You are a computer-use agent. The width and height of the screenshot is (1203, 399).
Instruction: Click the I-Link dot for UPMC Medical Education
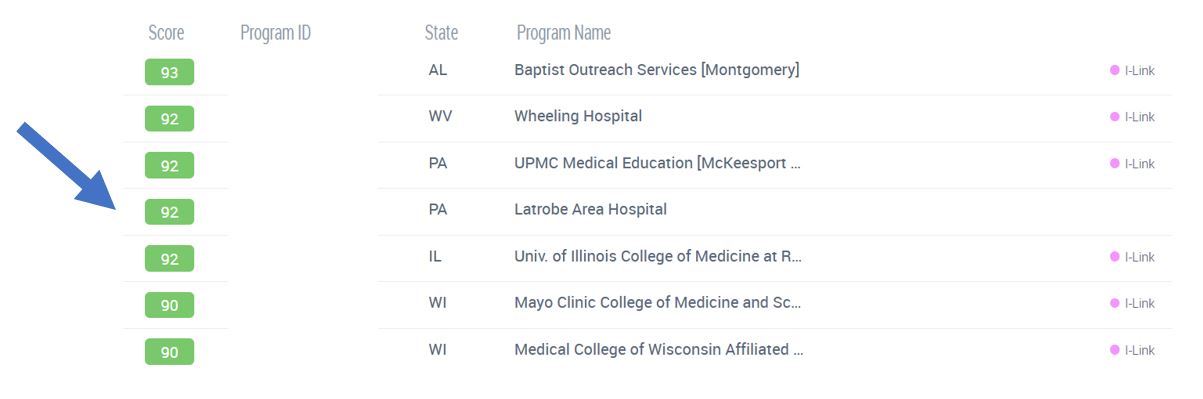(1114, 164)
